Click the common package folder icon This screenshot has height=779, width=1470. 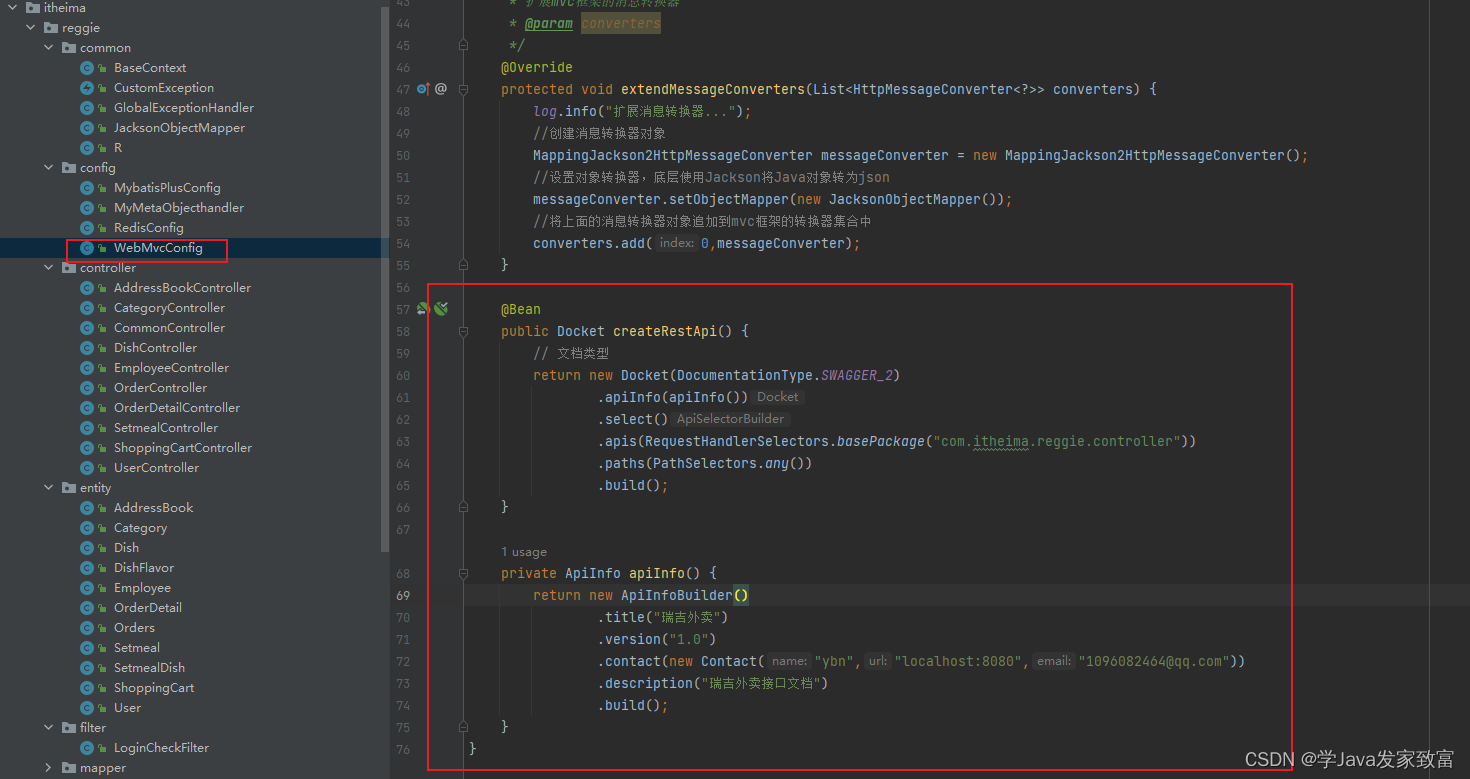click(68, 48)
